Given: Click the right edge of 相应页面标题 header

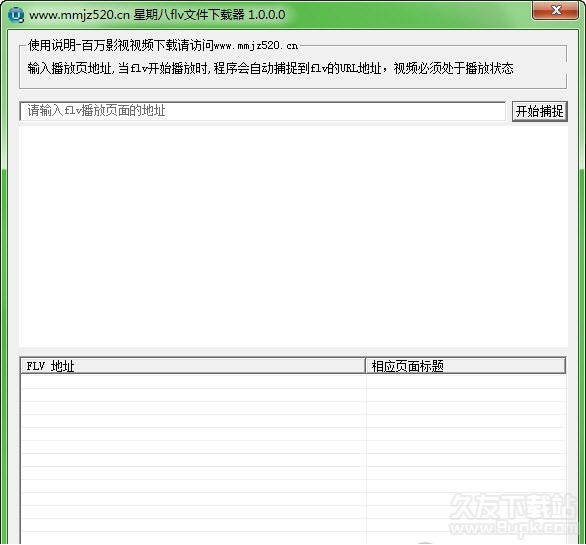Looking at the screenshot, I should pyautogui.click(x=565, y=366).
